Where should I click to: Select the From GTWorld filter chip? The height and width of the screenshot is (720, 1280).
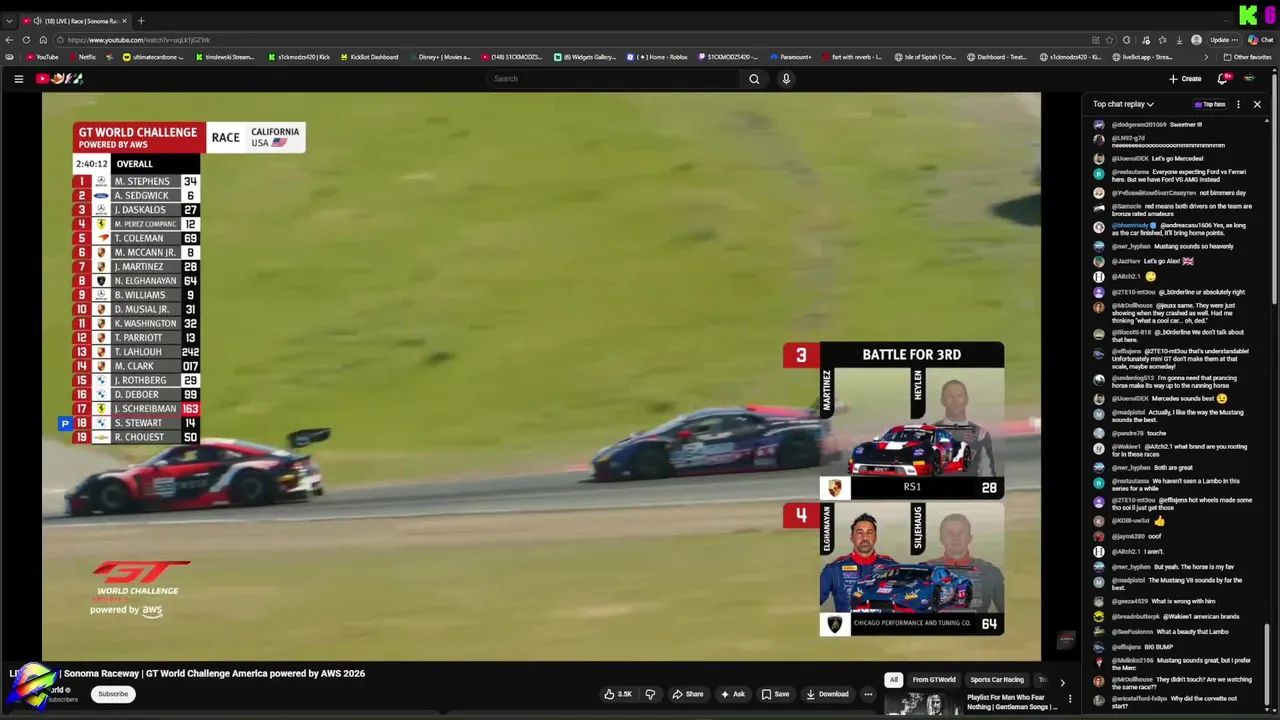click(x=934, y=680)
